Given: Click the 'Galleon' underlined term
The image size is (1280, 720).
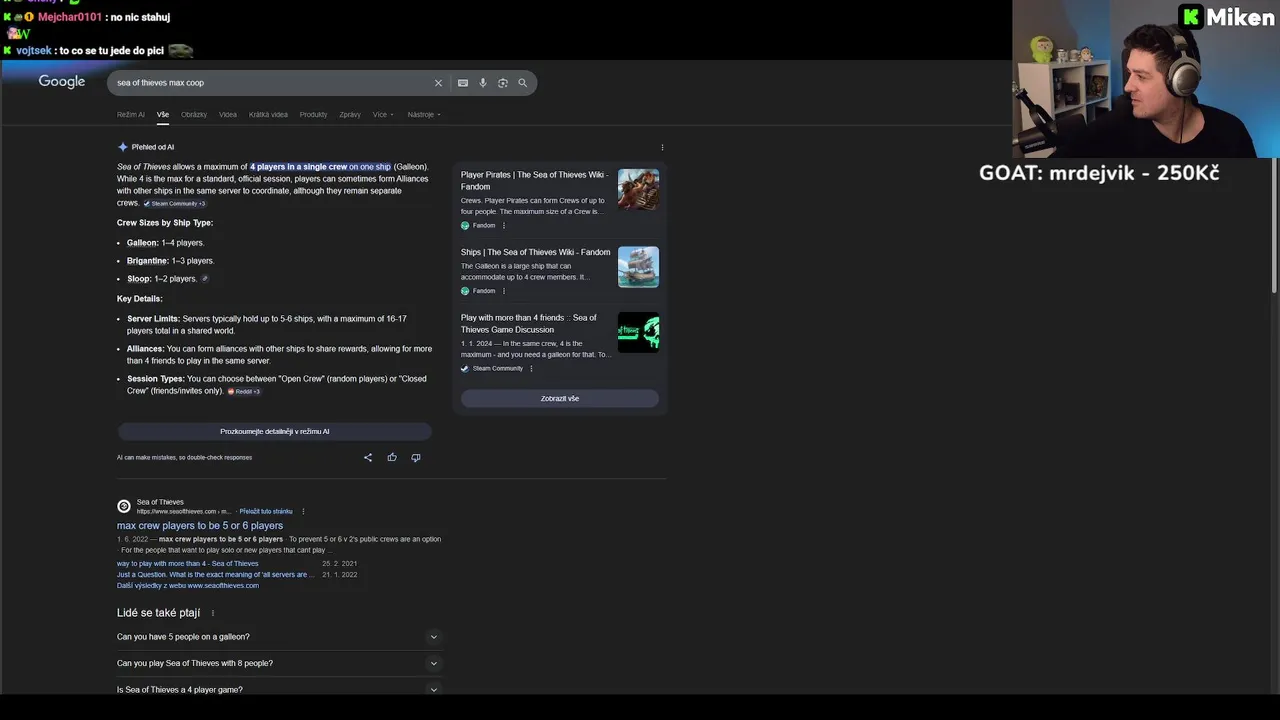Looking at the screenshot, I should click(142, 243).
